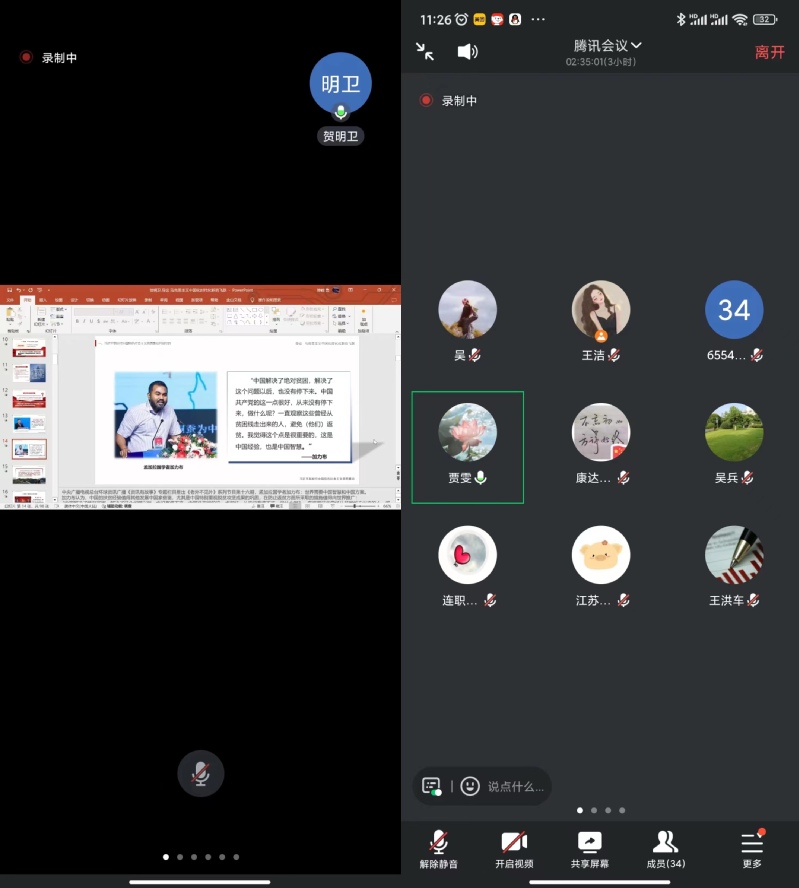Tap 王洪车's participant avatar

(734, 555)
